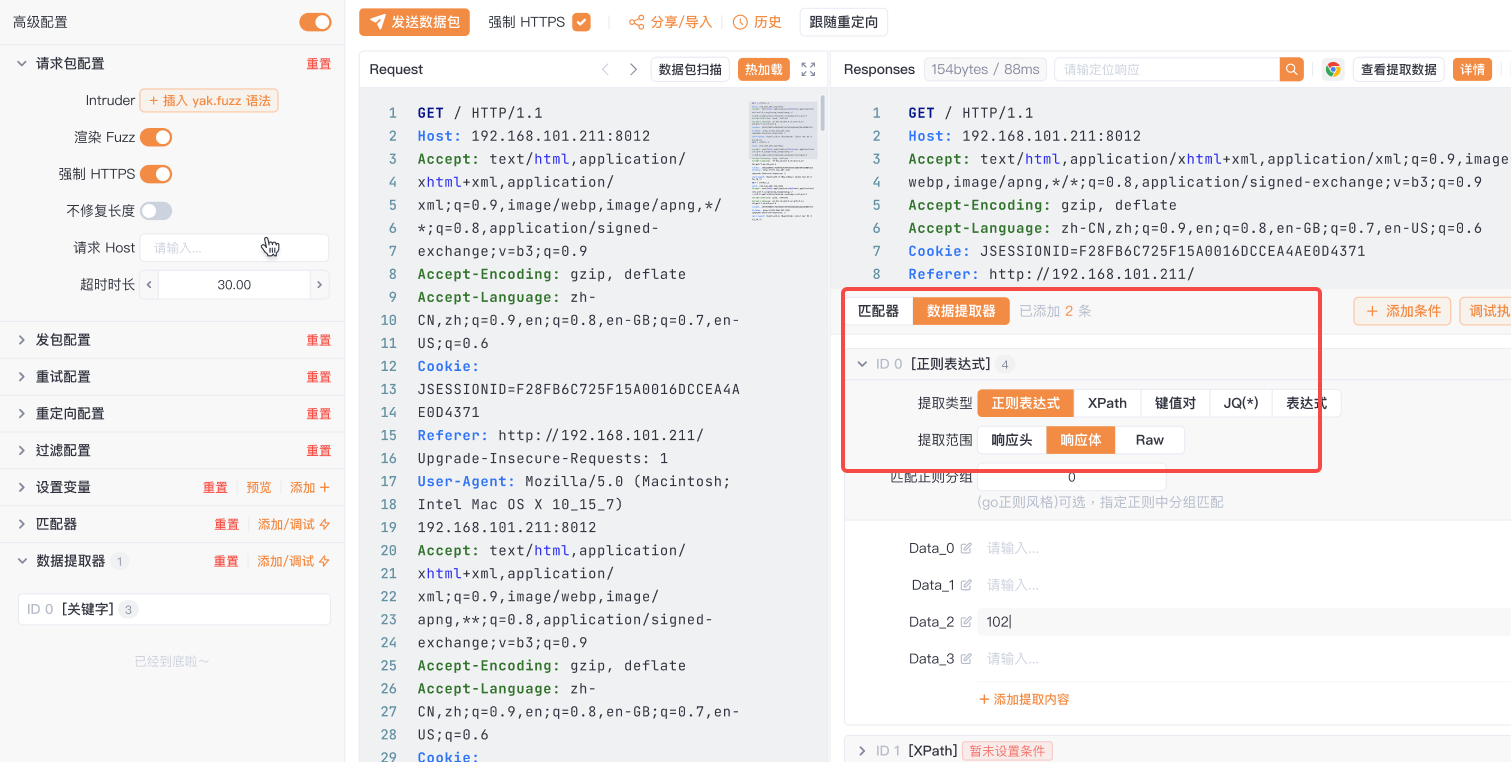Edit the Data_2 field name
Viewport: 1511px width, 762px height.
click(966, 622)
